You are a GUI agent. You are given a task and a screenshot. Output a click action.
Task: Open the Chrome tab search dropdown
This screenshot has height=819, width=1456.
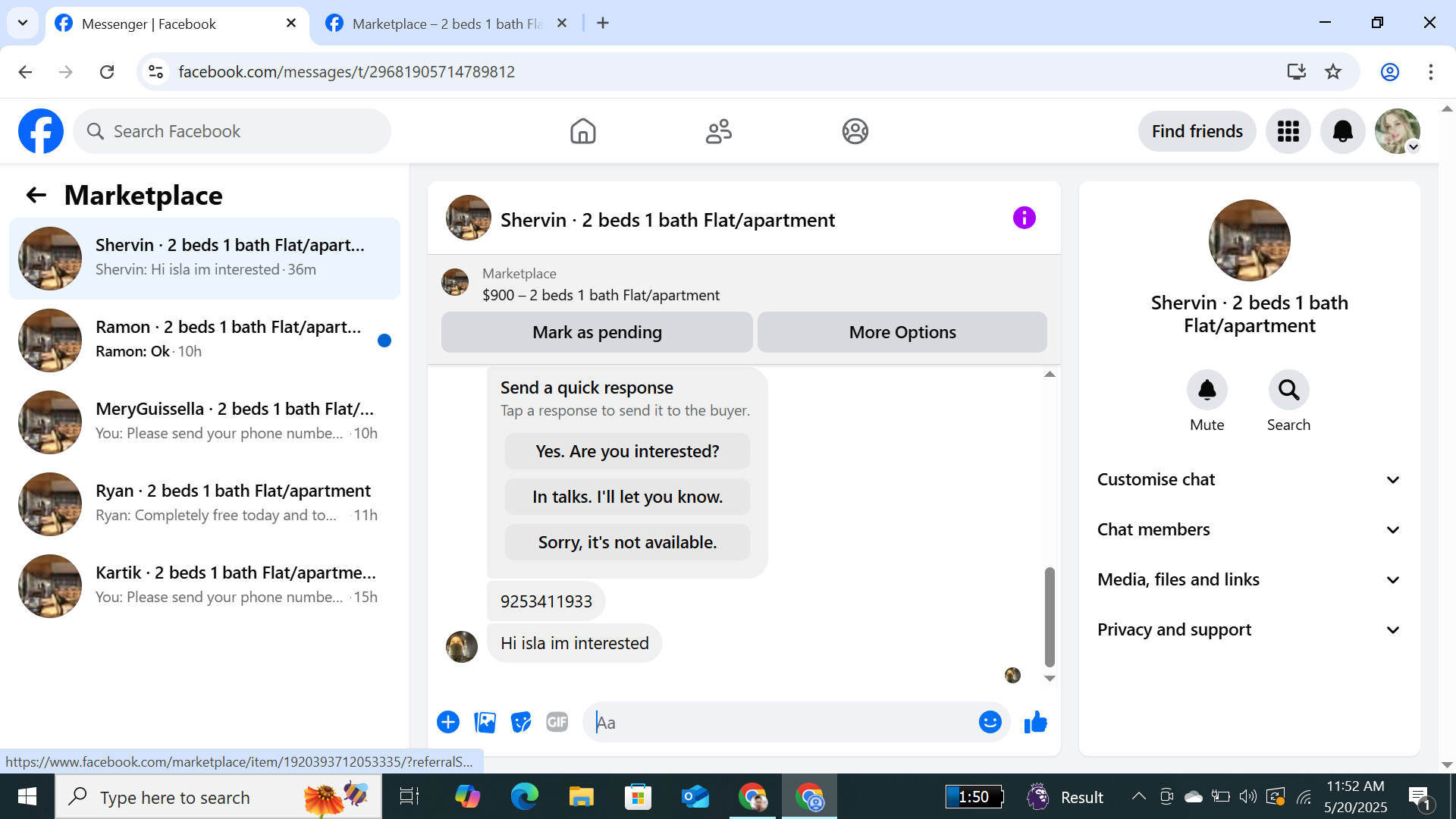tap(23, 23)
